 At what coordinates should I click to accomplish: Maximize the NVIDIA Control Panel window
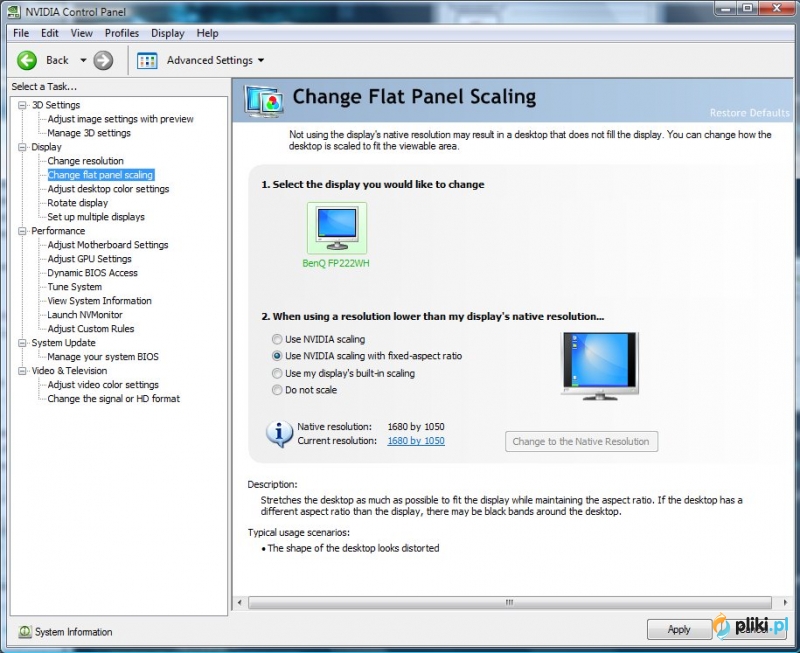tap(748, 8)
